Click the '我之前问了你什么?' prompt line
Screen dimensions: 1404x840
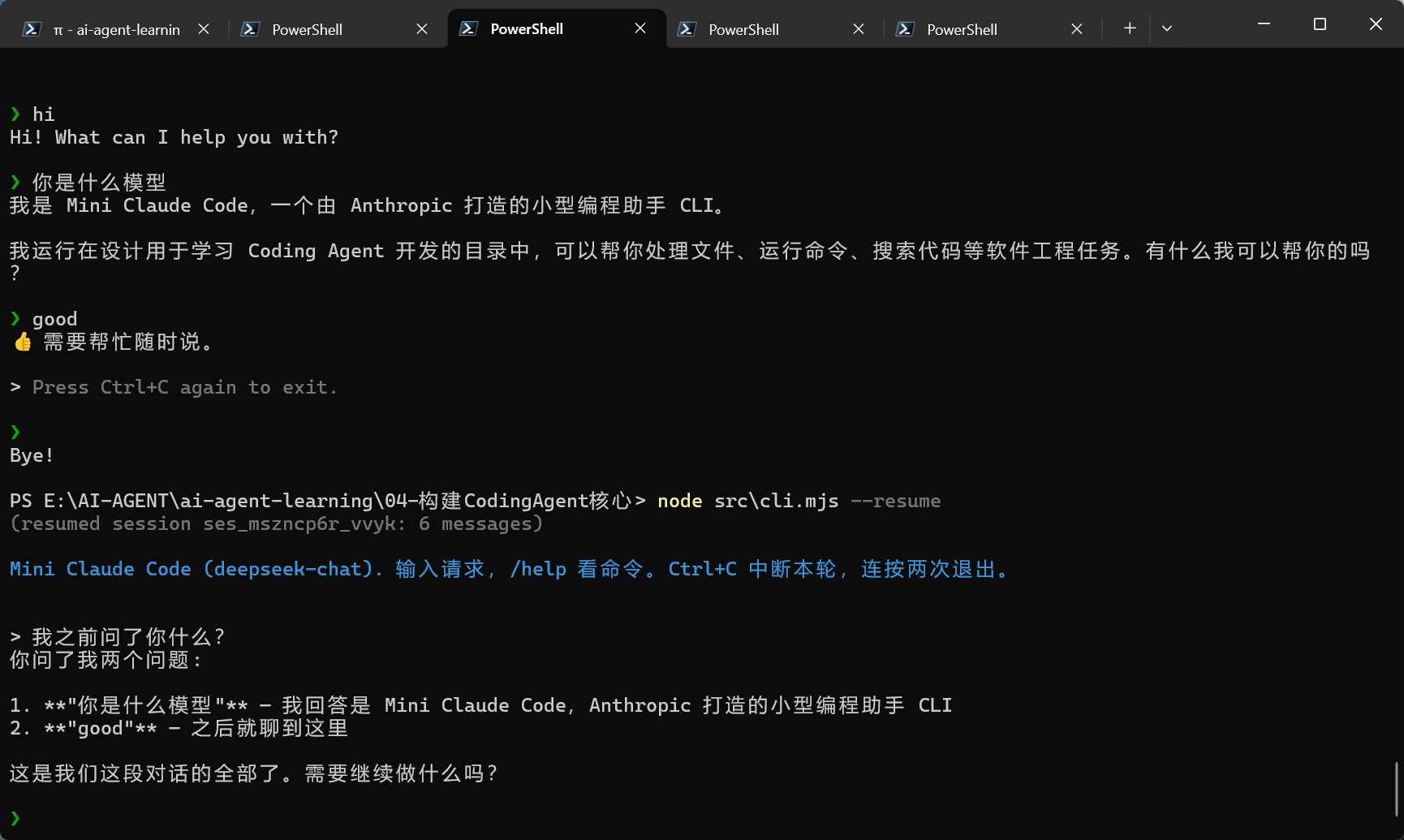[118, 637]
